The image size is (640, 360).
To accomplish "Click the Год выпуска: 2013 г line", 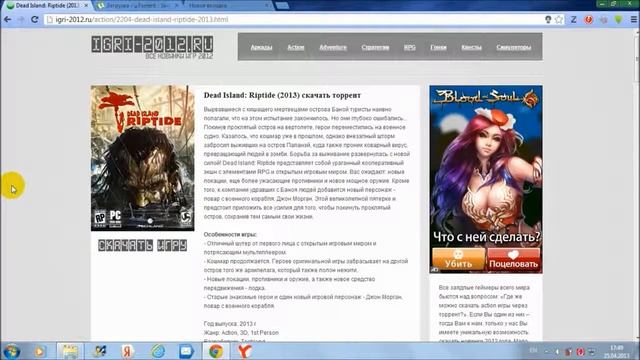I will [x=230, y=324].
